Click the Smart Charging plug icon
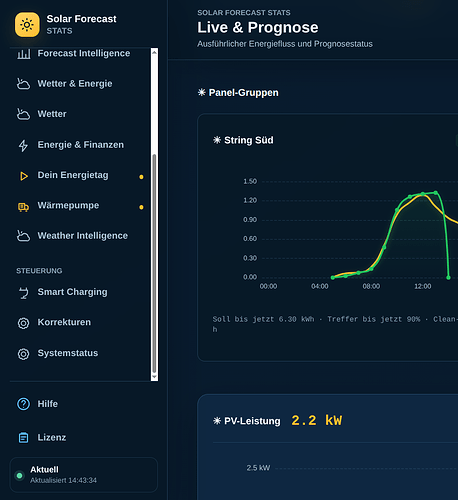This screenshot has height=500, width=458. tap(23, 293)
